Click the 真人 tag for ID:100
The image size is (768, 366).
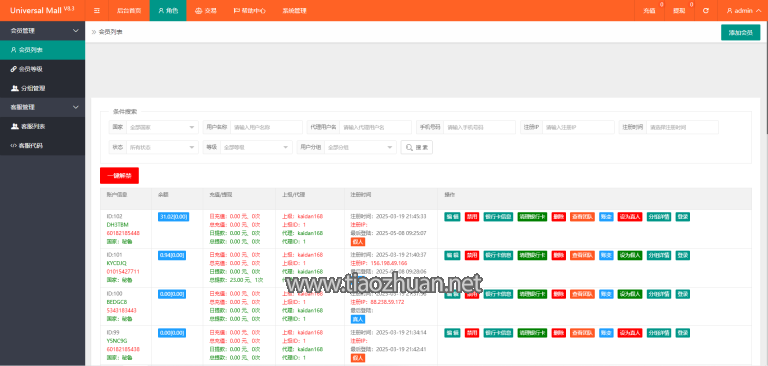[358, 319]
